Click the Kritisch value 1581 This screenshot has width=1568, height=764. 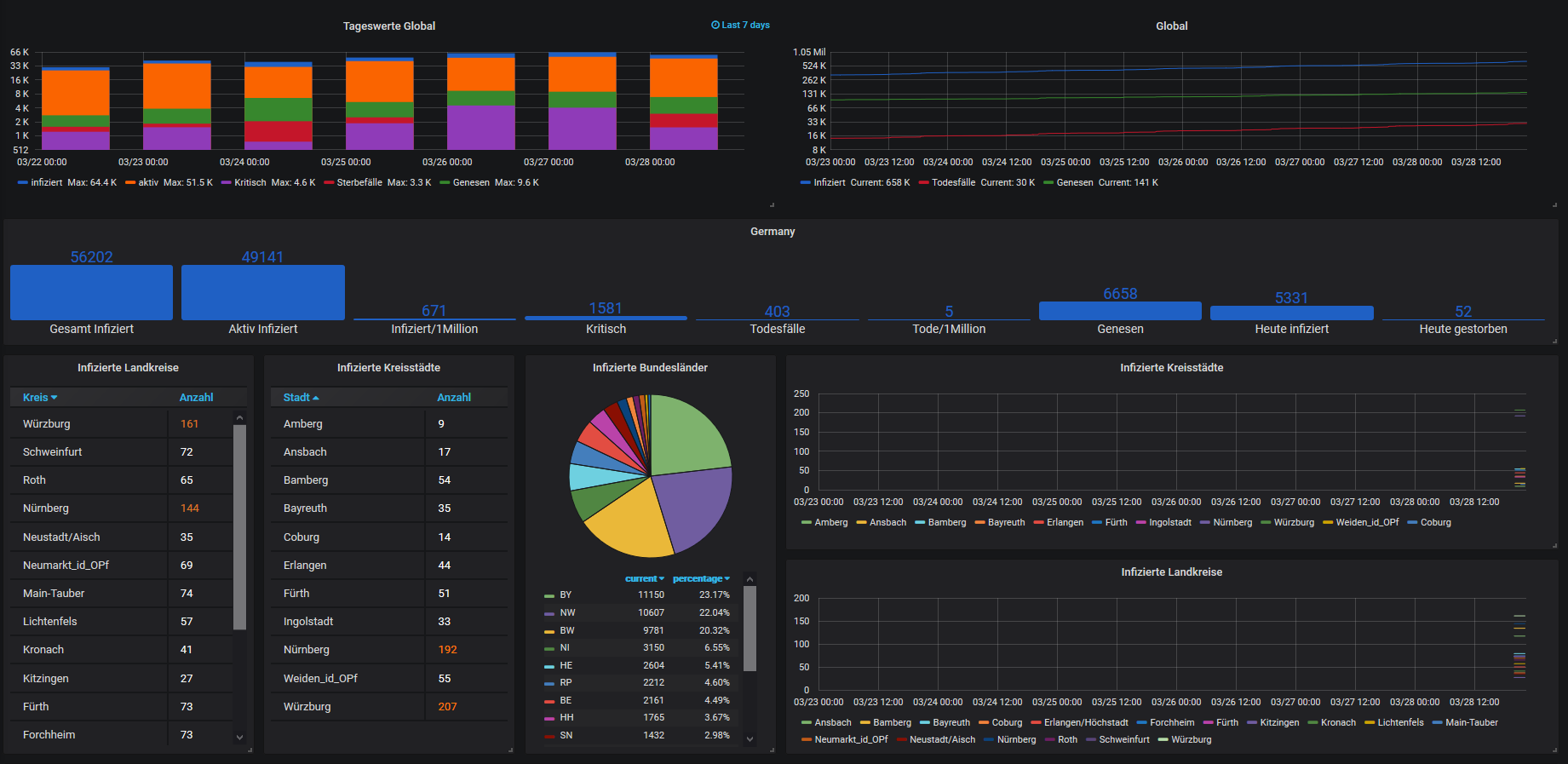pos(606,308)
